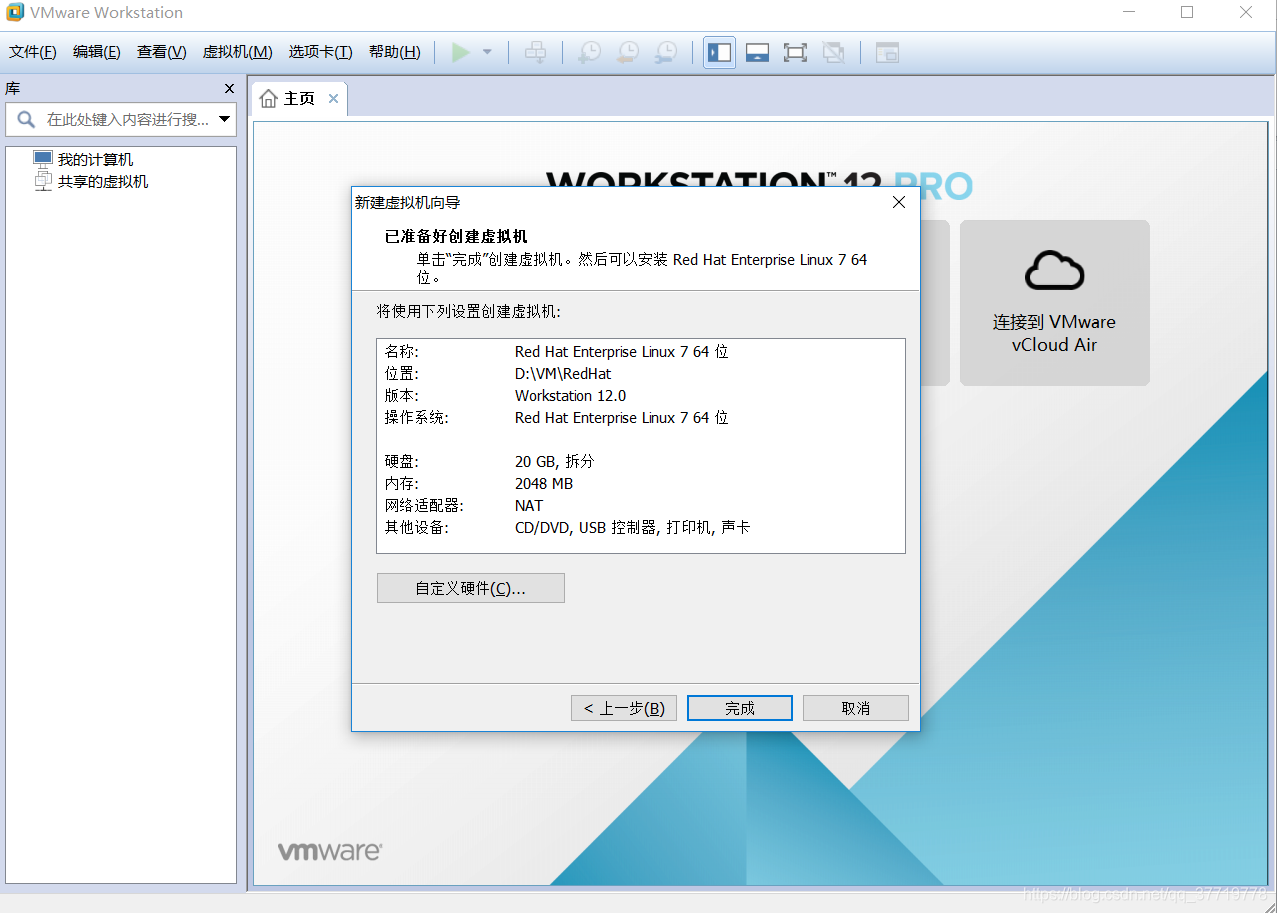Maximize the VMware Workstation window

[1187, 13]
